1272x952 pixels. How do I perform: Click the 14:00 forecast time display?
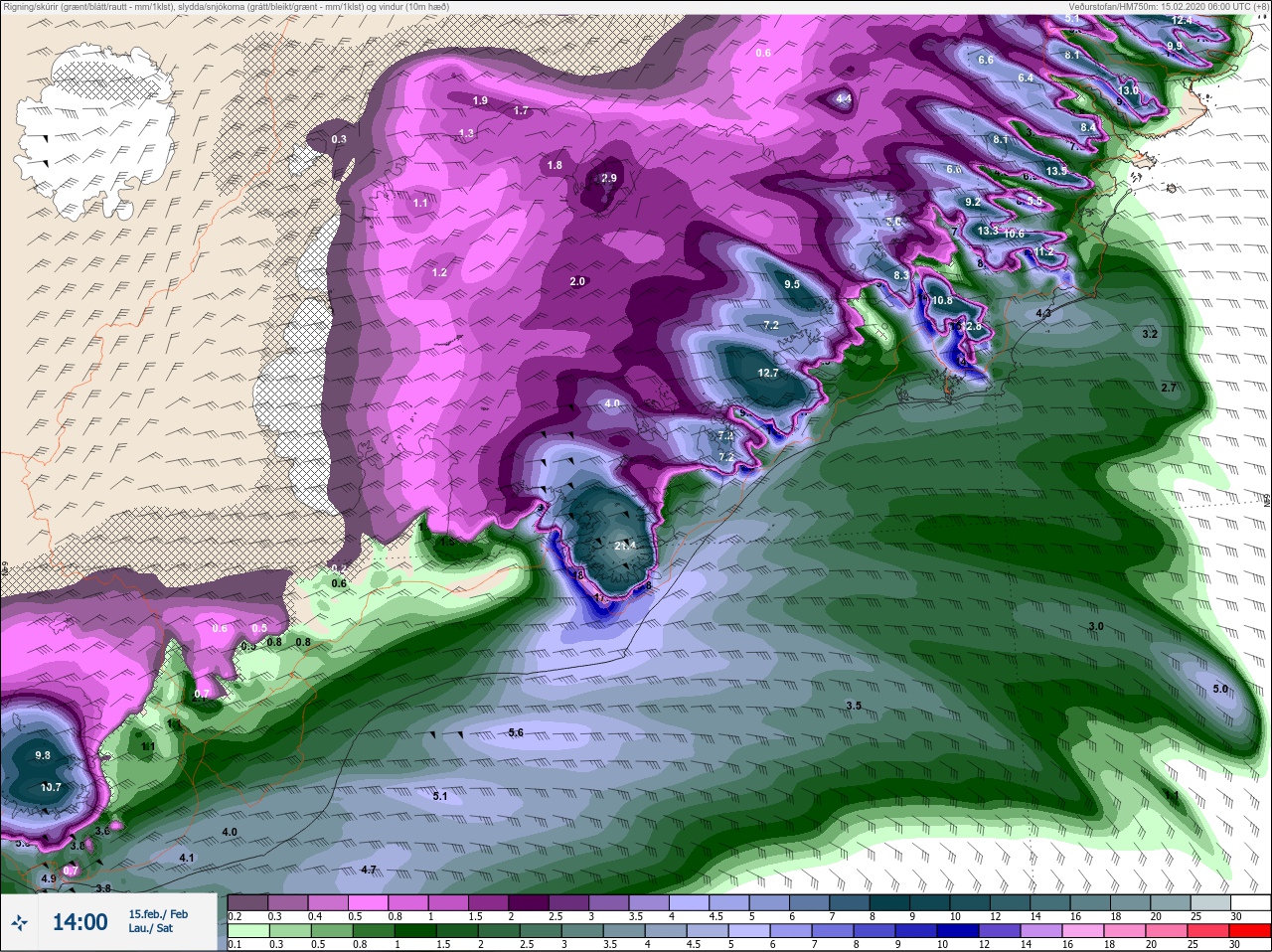coord(79,922)
